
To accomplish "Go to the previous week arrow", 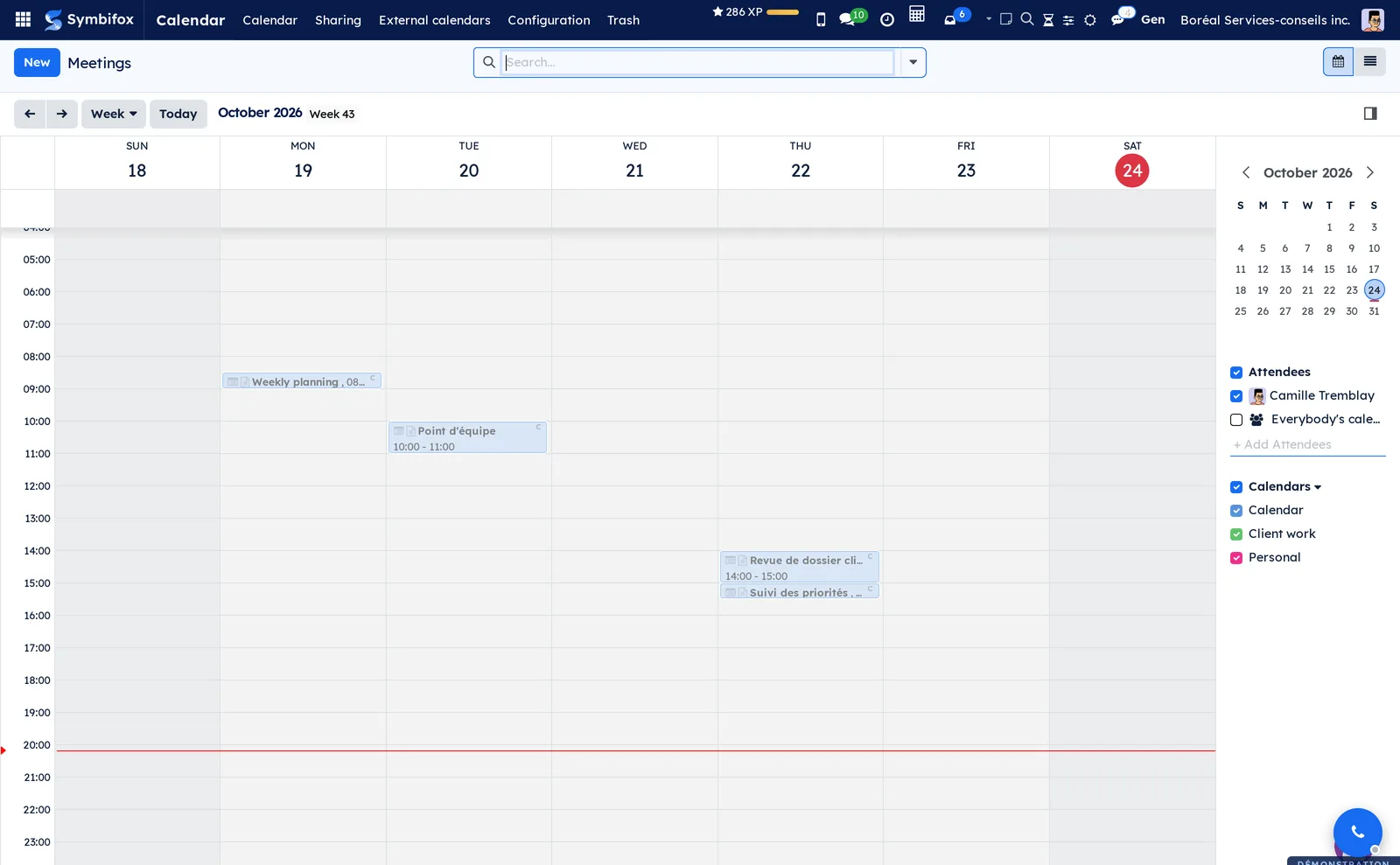I will click(30, 114).
